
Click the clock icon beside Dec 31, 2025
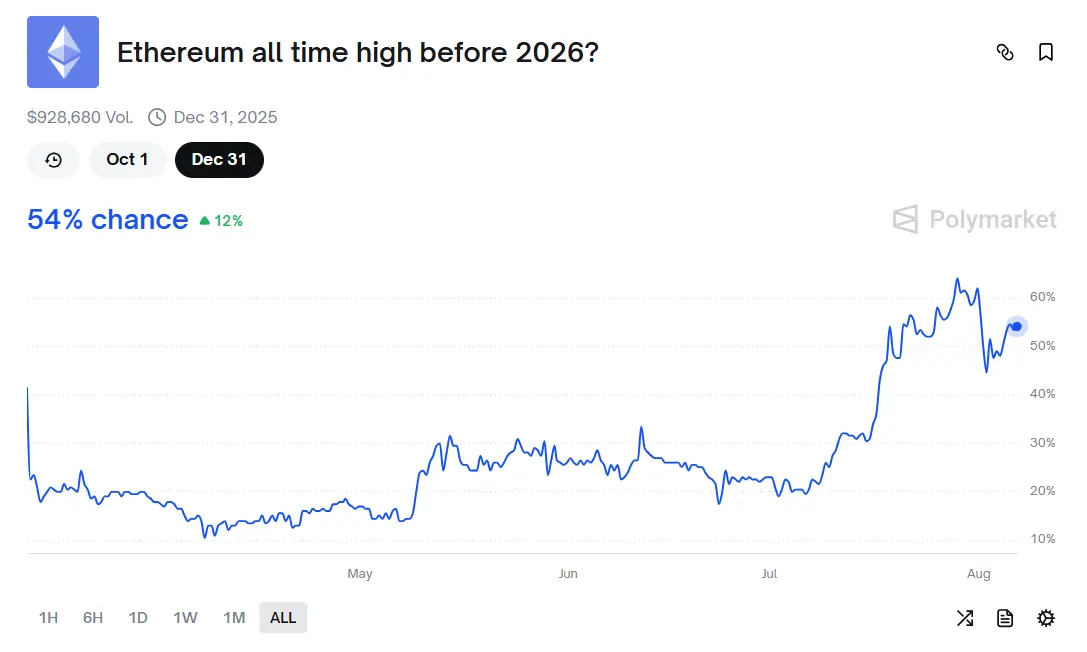click(x=157, y=117)
